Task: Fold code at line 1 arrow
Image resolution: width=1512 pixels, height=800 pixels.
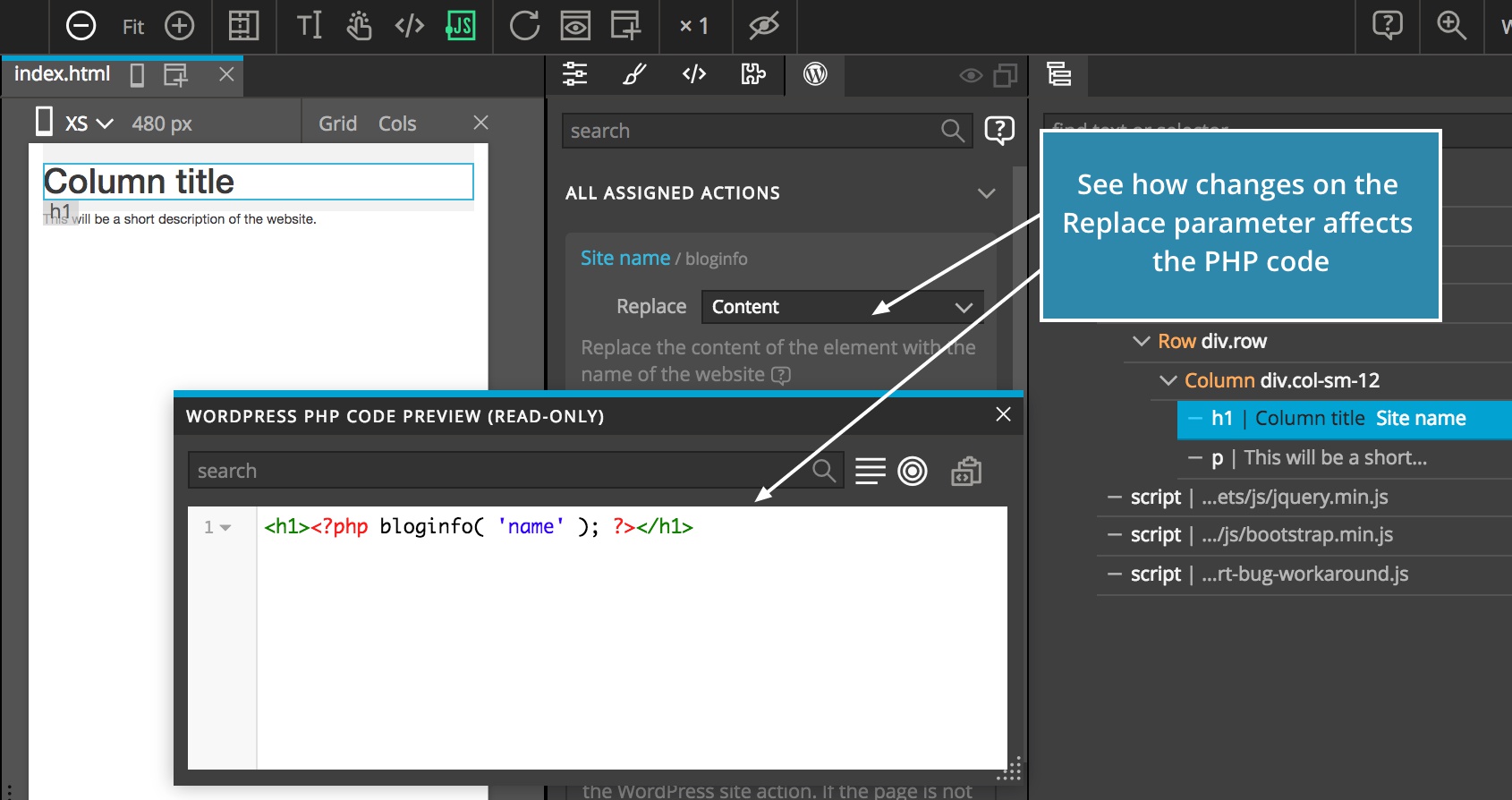Action: click(x=225, y=528)
